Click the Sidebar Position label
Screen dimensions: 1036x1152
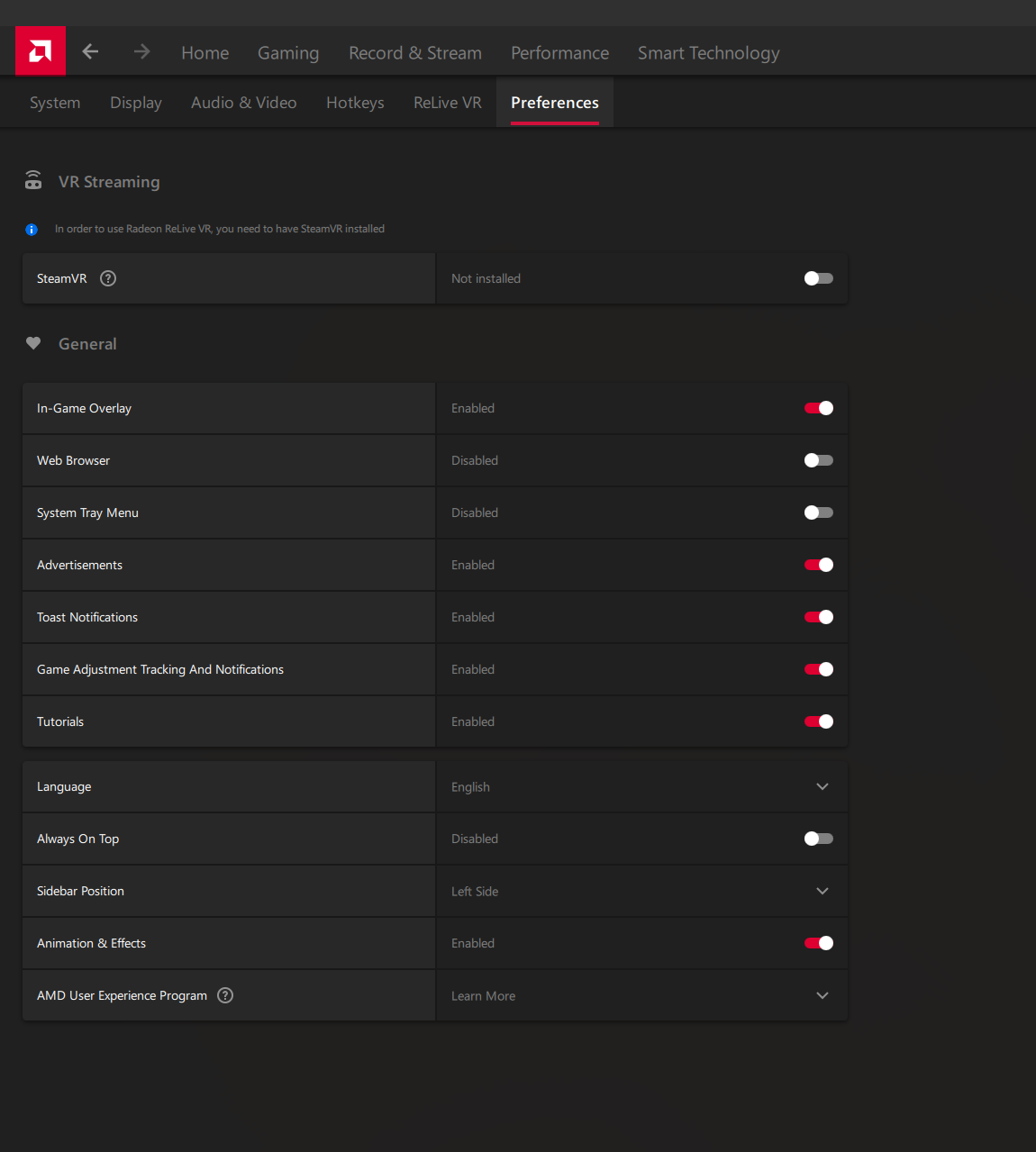click(81, 891)
